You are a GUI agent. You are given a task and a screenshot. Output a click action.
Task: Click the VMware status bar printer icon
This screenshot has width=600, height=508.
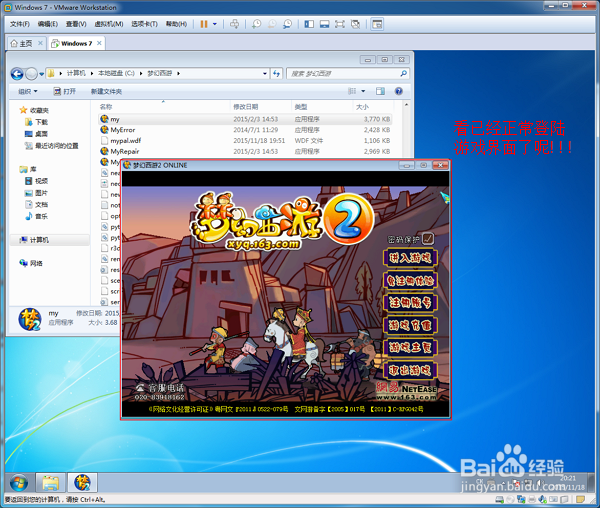[x=532, y=499]
